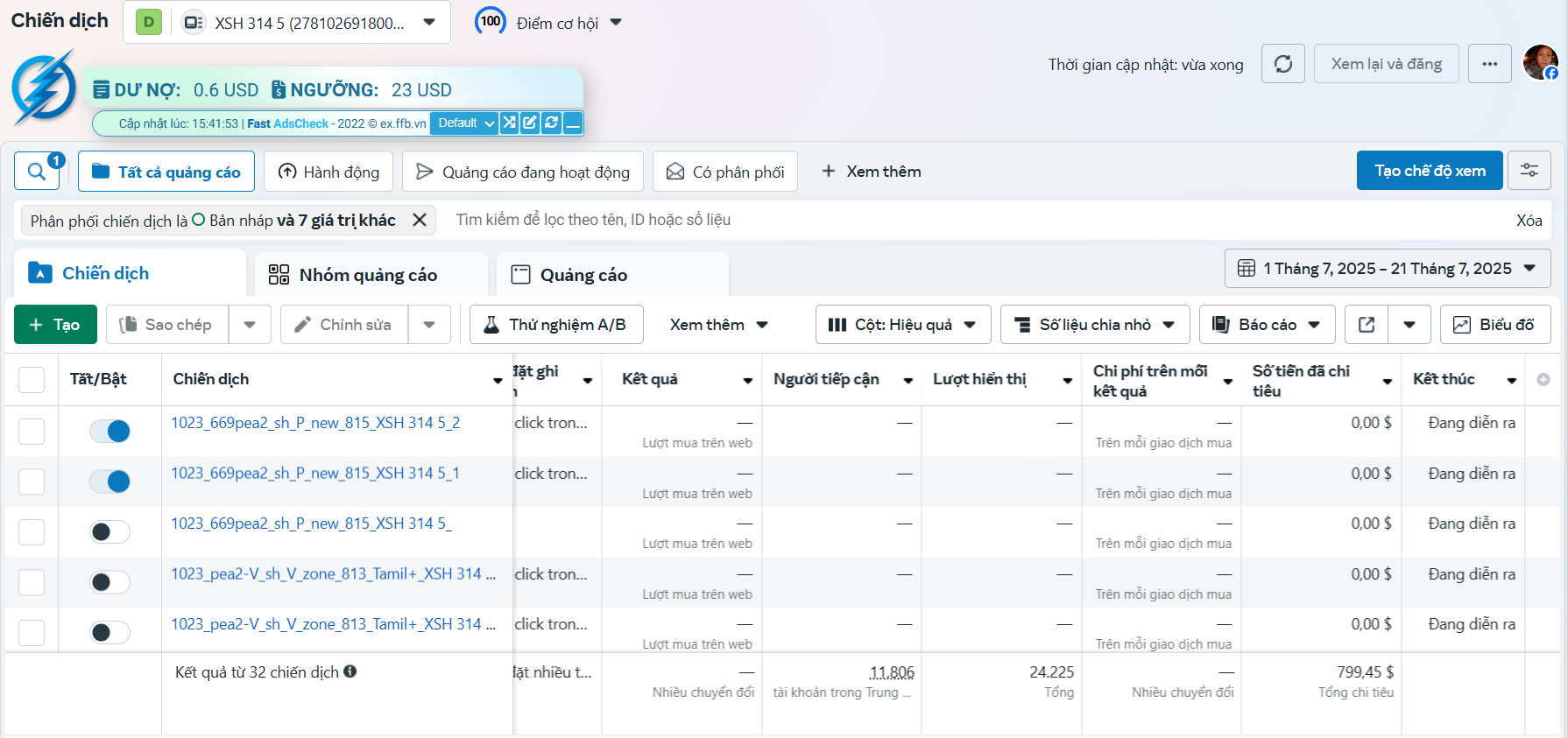Remove the Phân phối chiến dịch filter chip
The image size is (1568, 738).
tap(420, 220)
